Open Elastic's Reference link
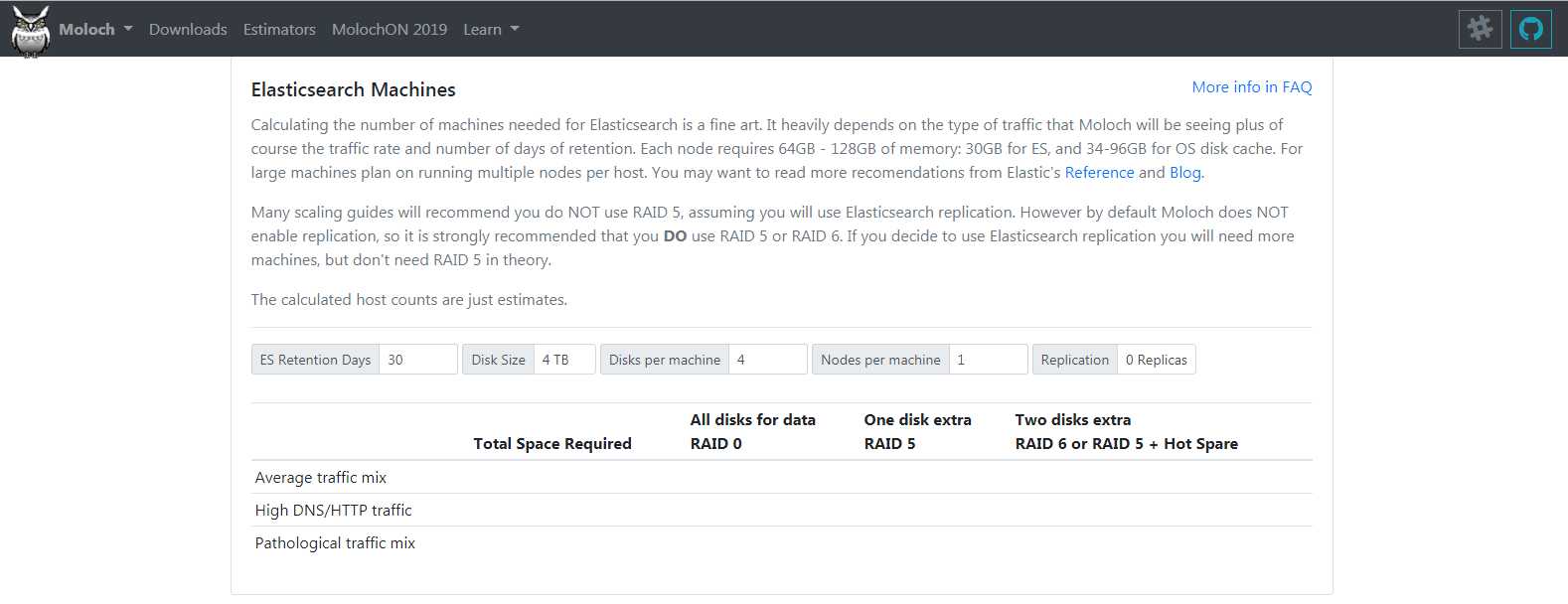1568x604 pixels. tap(1099, 173)
